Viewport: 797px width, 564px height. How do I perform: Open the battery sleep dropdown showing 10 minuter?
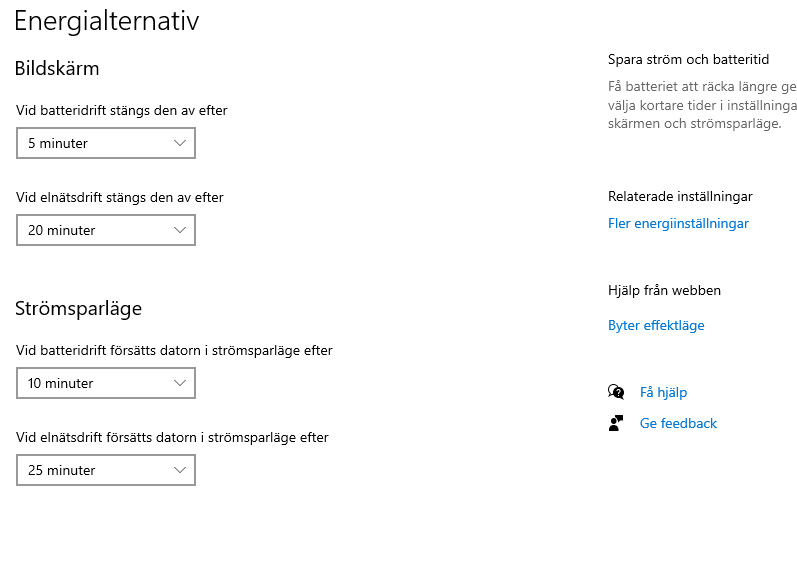(x=106, y=383)
